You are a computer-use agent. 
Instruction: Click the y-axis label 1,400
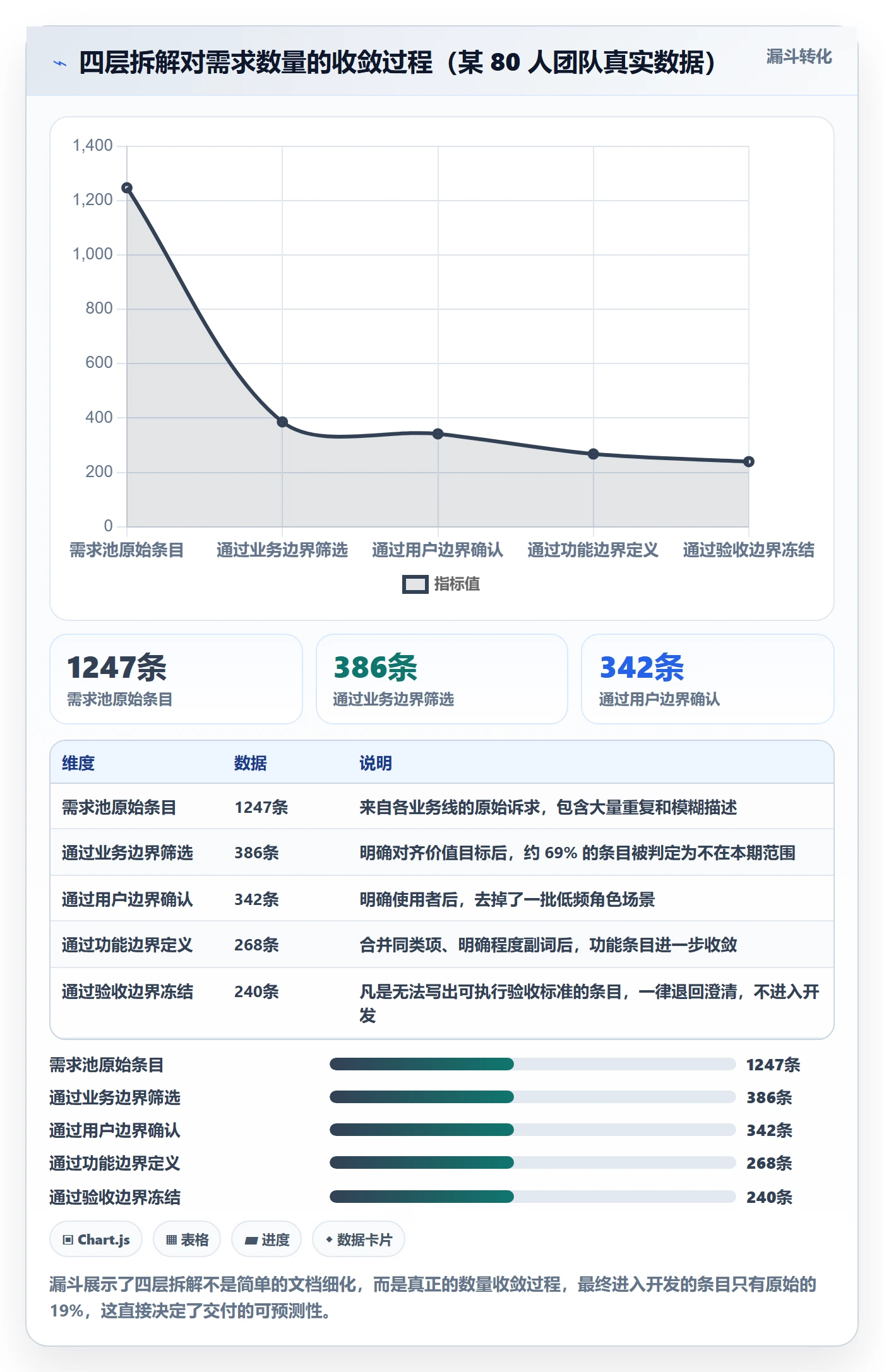[x=93, y=146]
